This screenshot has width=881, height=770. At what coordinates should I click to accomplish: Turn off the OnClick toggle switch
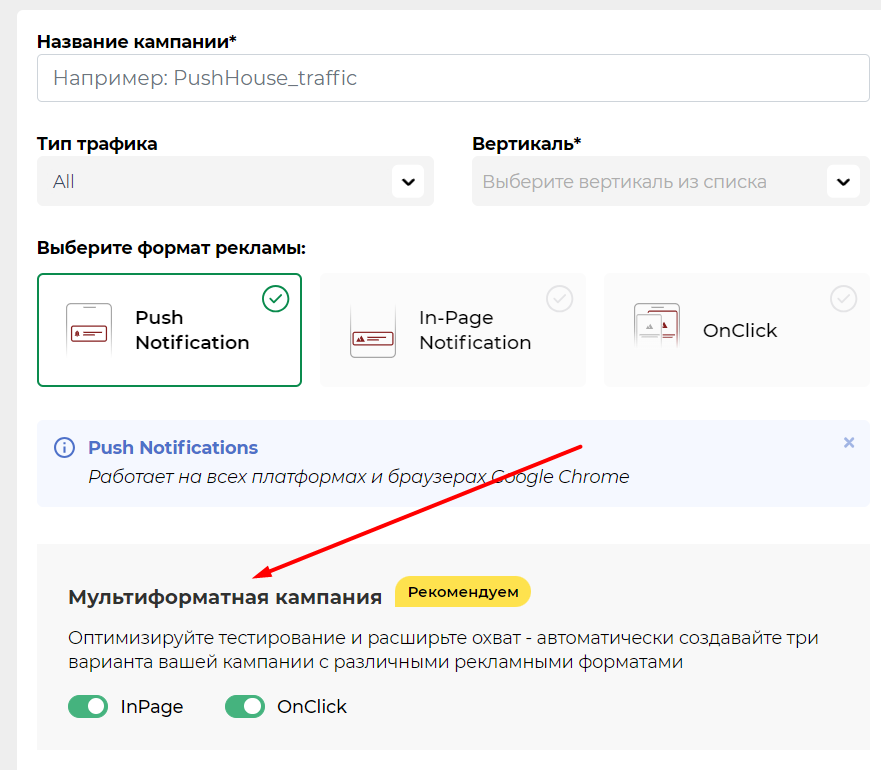point(245,706)
